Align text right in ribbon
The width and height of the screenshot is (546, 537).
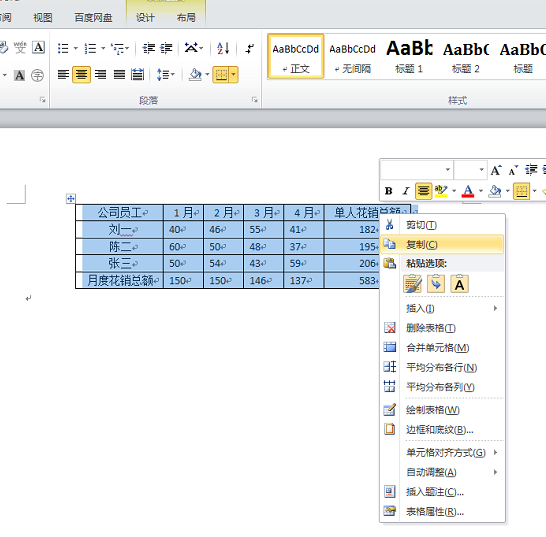(x=101, y=75)
